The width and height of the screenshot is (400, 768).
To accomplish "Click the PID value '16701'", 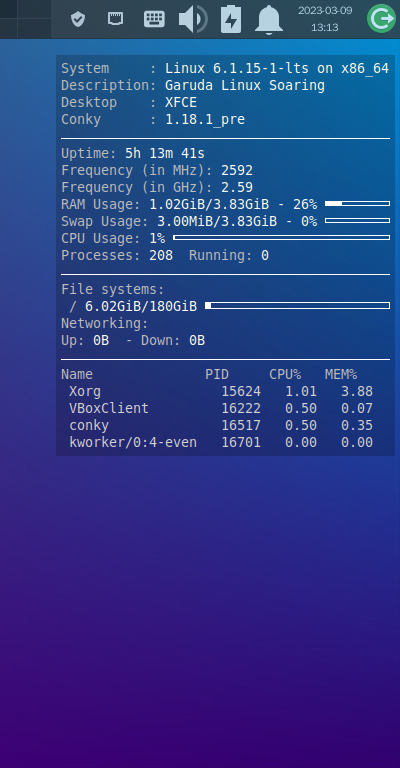I will click(x=241, y=443).
